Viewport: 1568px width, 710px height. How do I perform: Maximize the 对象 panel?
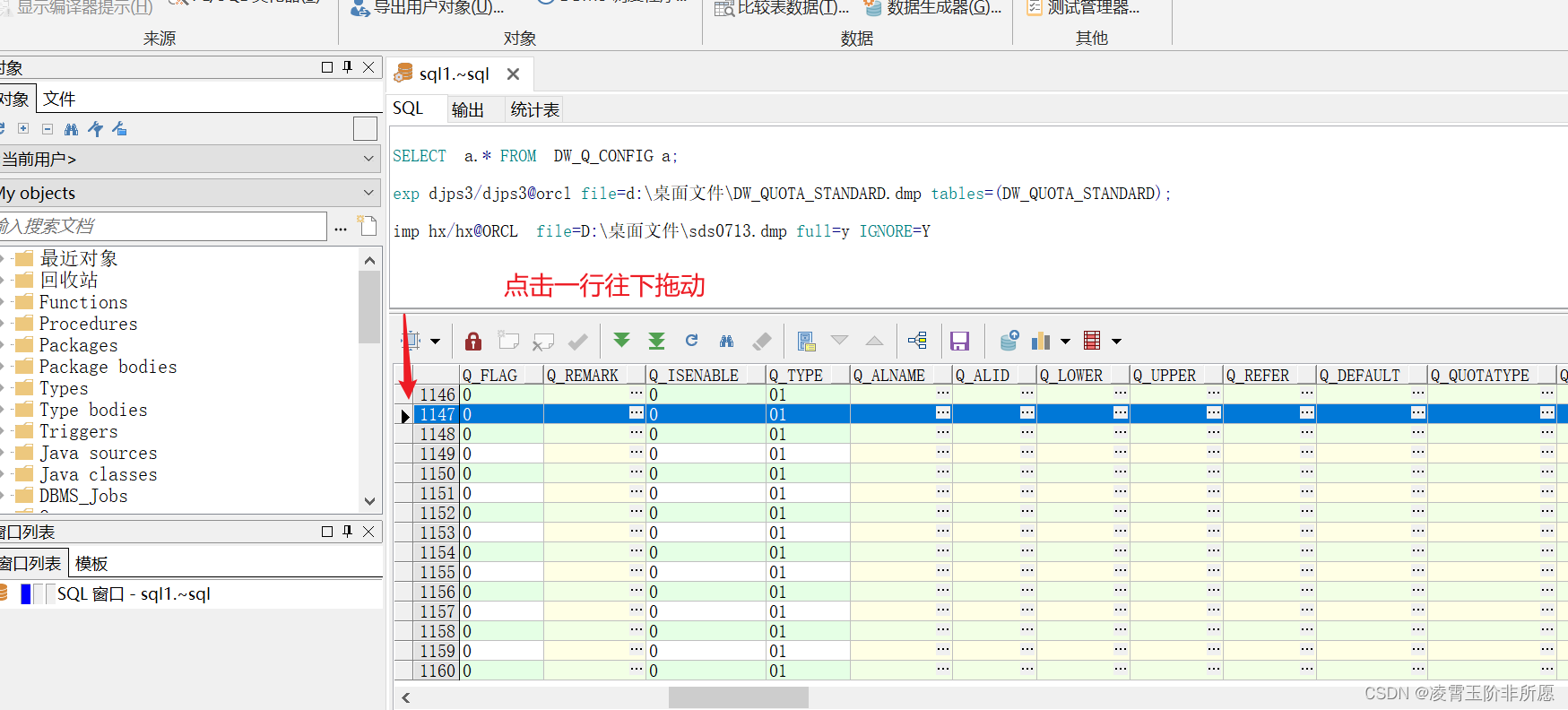click(327, 67)
